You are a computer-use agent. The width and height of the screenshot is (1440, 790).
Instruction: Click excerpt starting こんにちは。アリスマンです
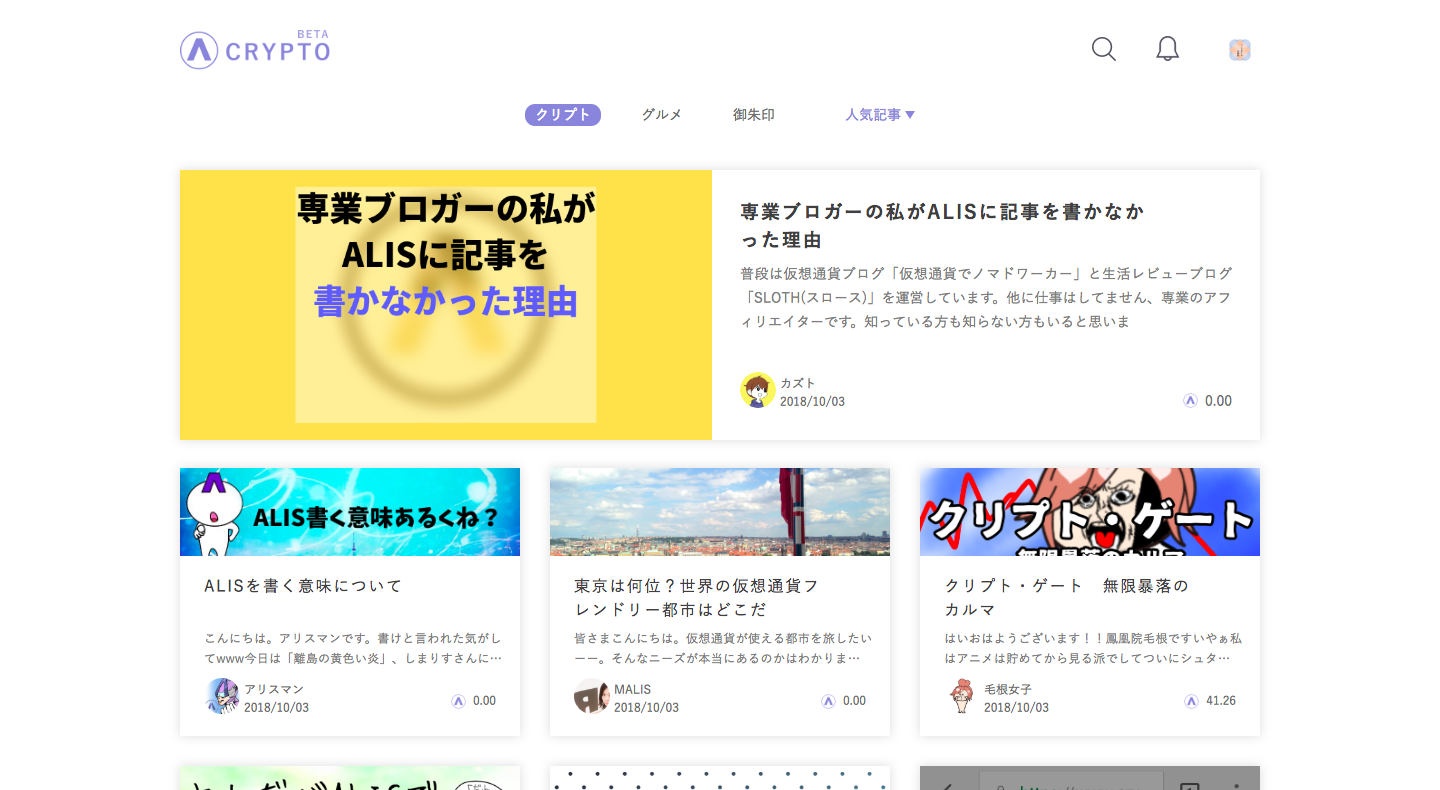[x=353, y=648]
